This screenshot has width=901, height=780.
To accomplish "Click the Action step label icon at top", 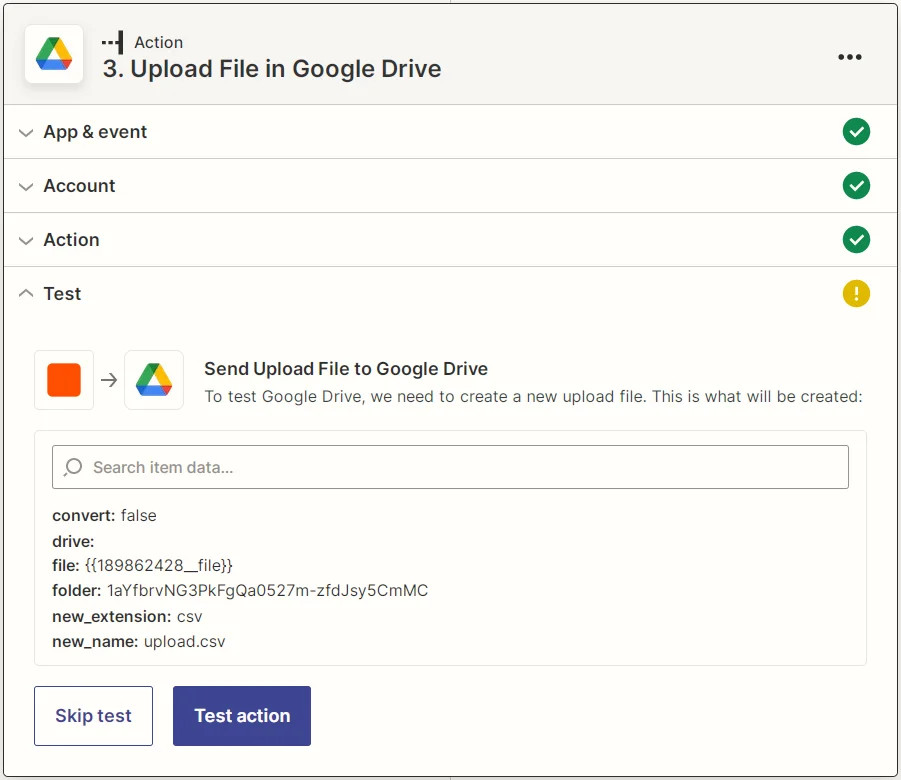I will point(113,42).
